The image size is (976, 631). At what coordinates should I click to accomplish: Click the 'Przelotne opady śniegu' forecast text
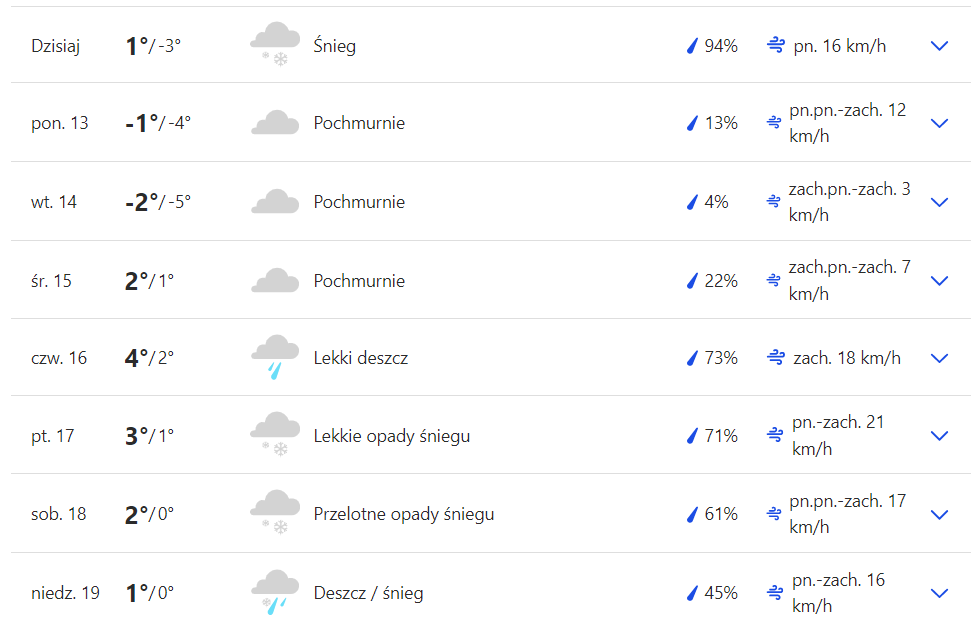click(x=403, y=514)
